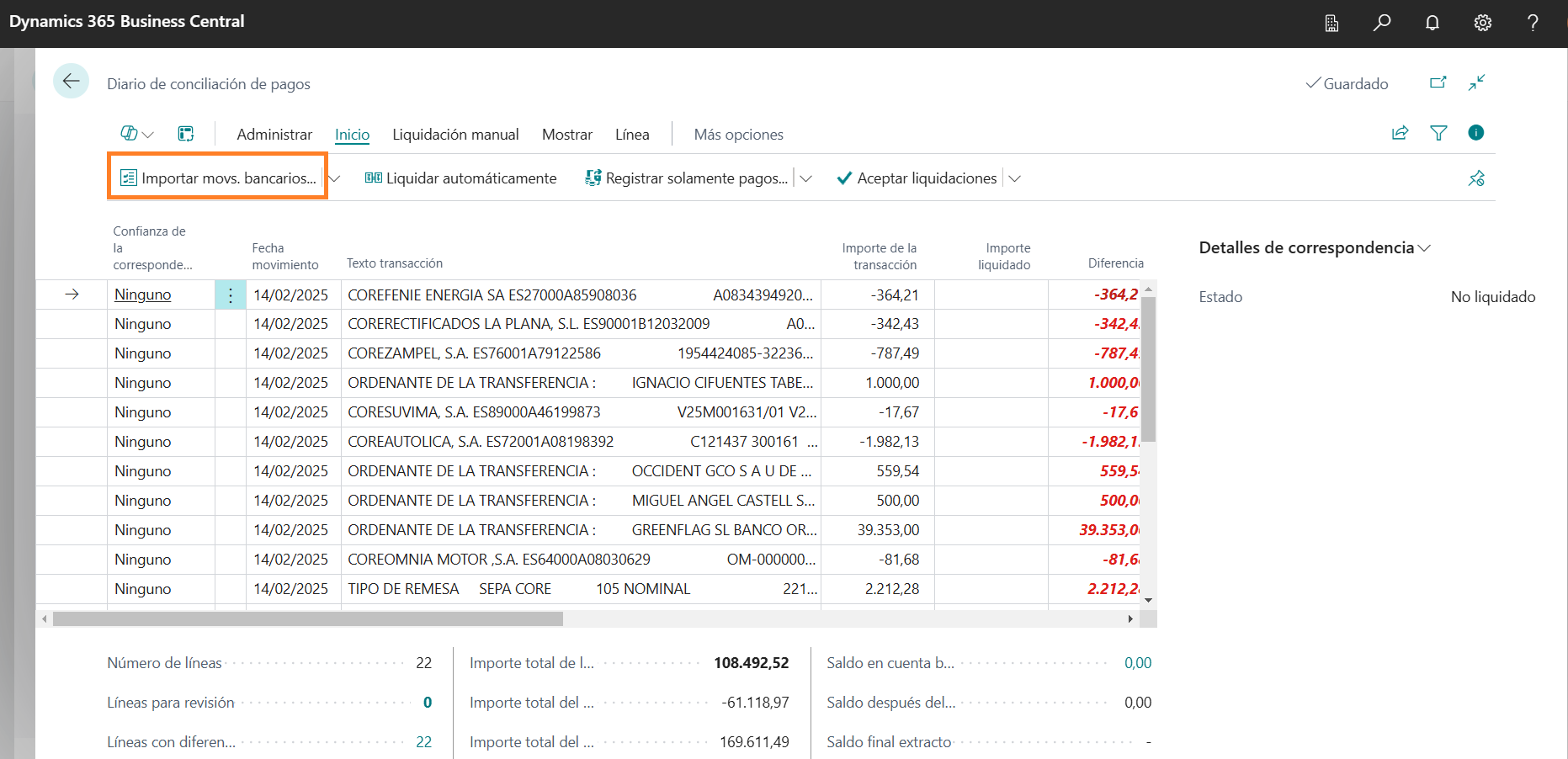1568x759 pixels.
Task: Click amount -364,21 transaction cell
Action: [x=878, y=295]
